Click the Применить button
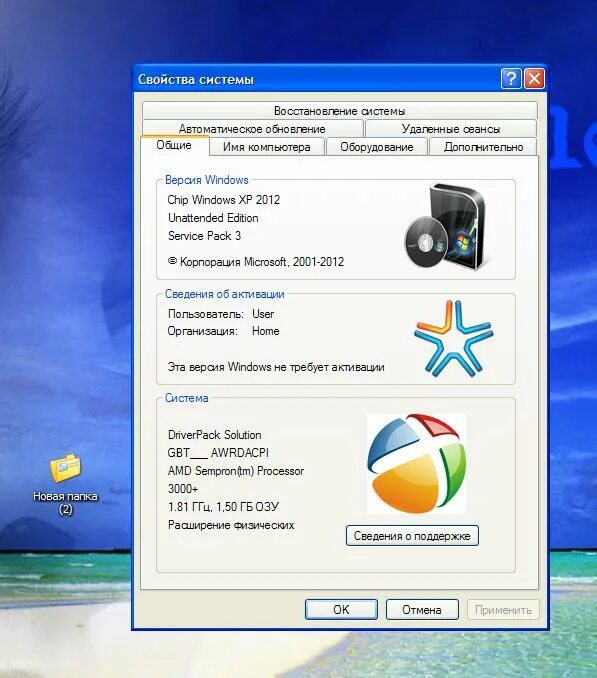The width and height of the screenshot is (597, 678). pos(503,610)
